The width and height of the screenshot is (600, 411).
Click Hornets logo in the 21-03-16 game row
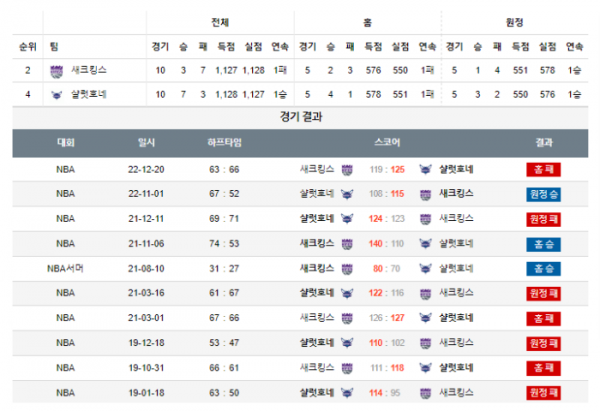tap(347, 294)
